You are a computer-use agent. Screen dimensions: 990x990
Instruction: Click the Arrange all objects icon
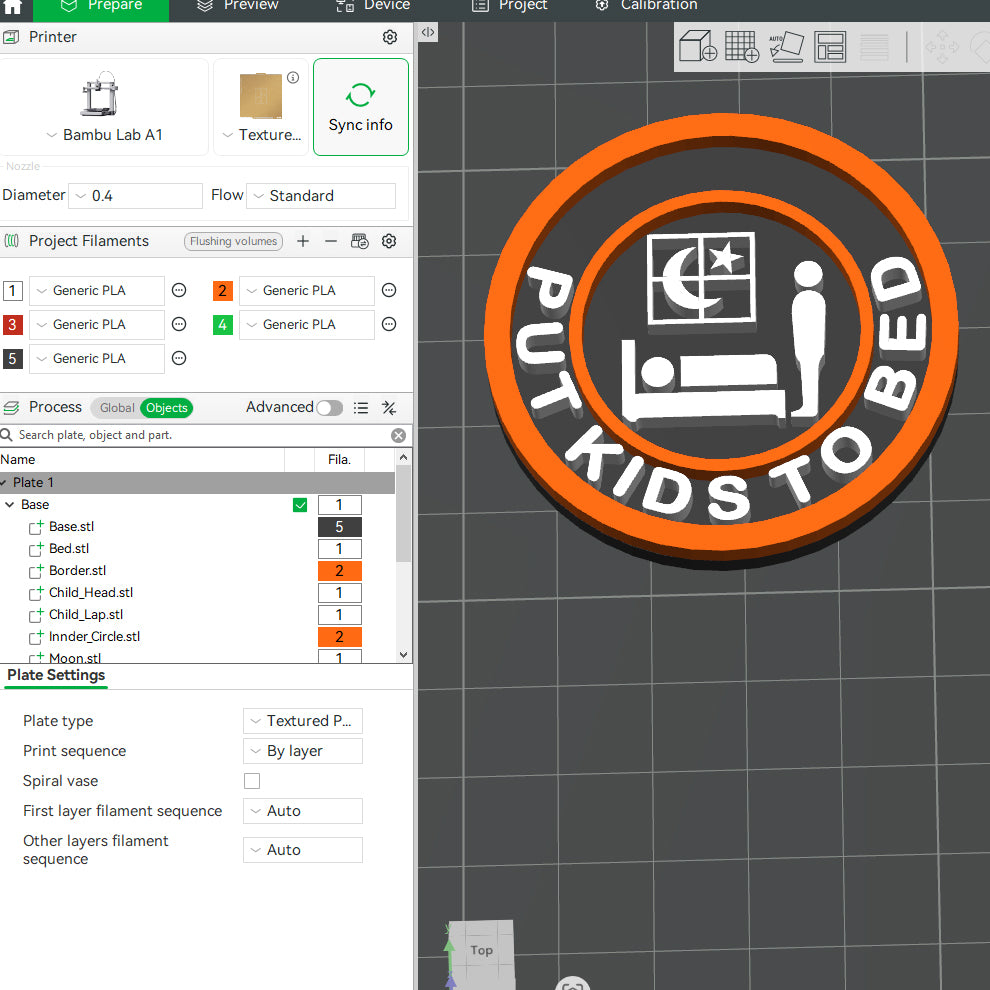tap(830, 47)
